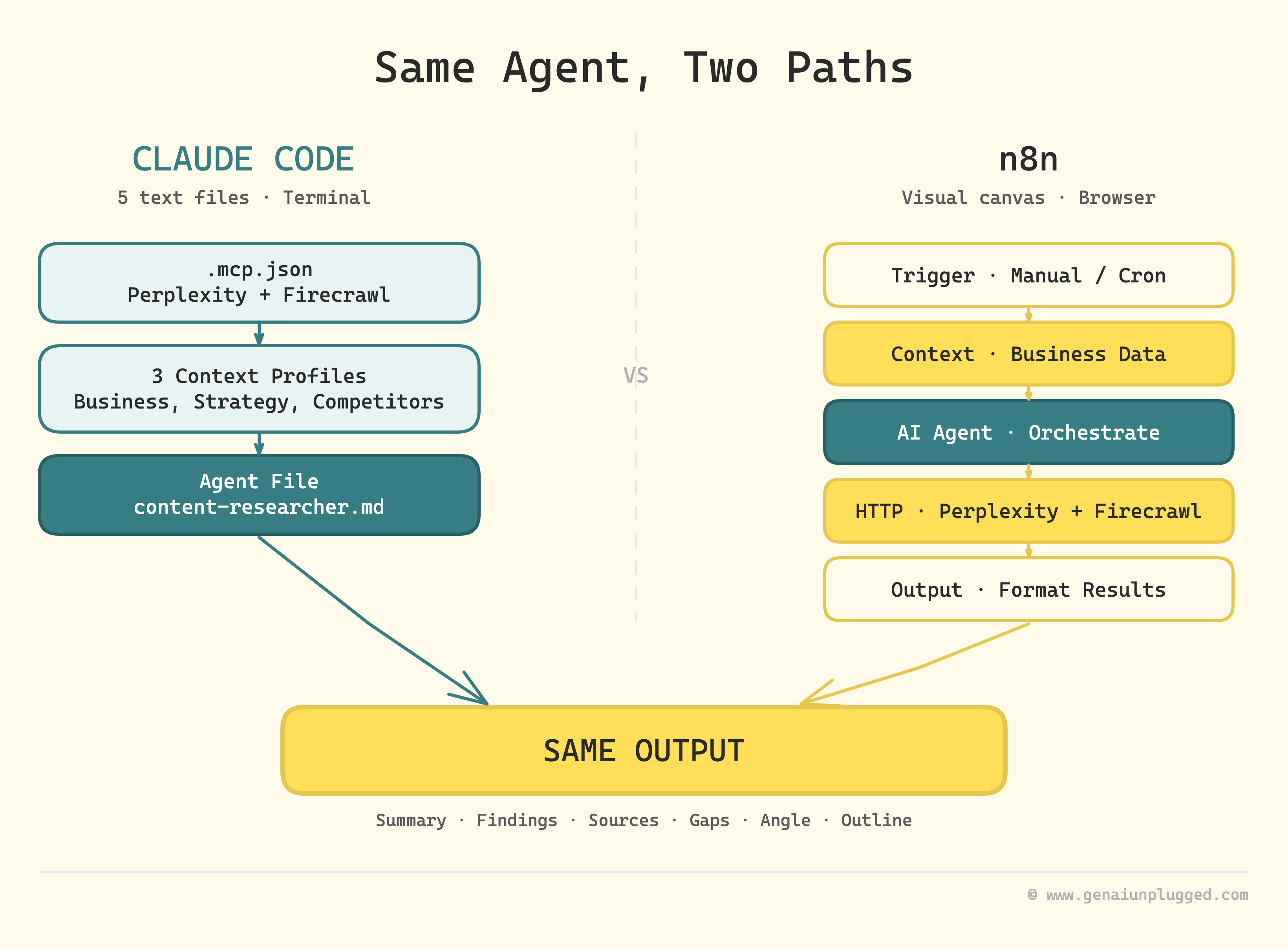Select the Output Format Results node
Screen dimensions: 1288x949
click(x=1028, y=589)
